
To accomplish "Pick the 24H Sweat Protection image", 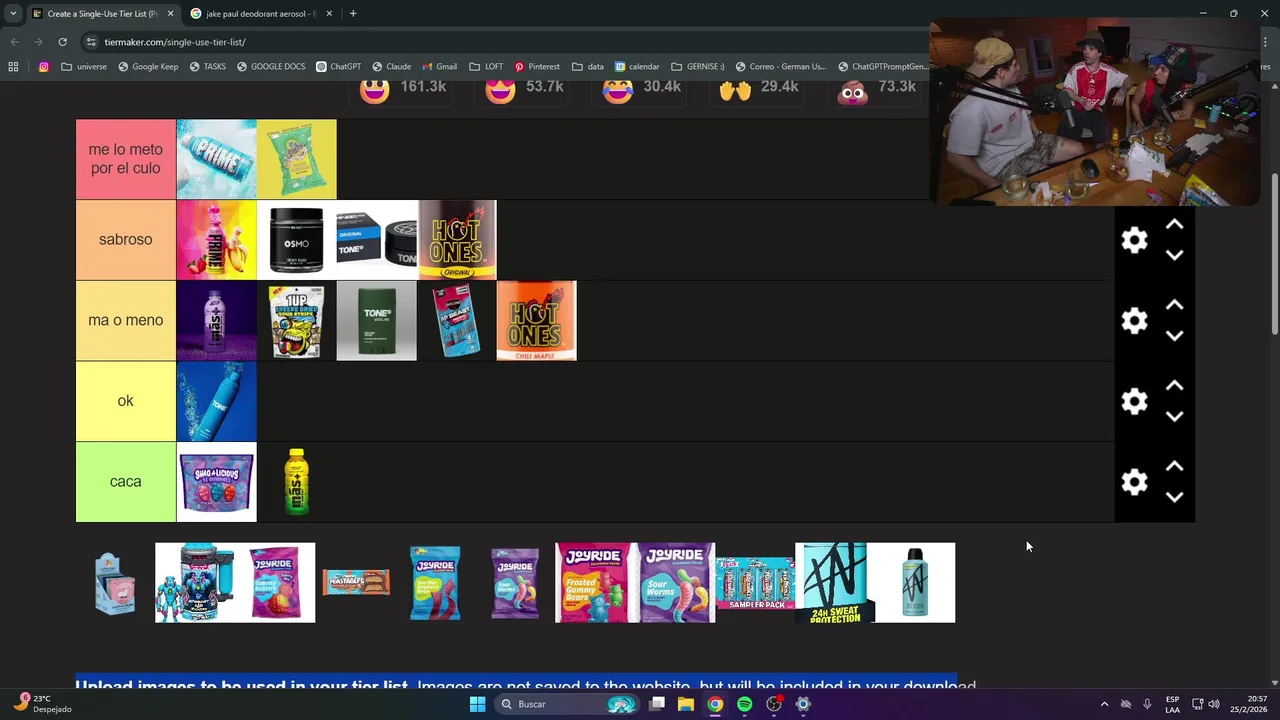I will pos(835,583).
